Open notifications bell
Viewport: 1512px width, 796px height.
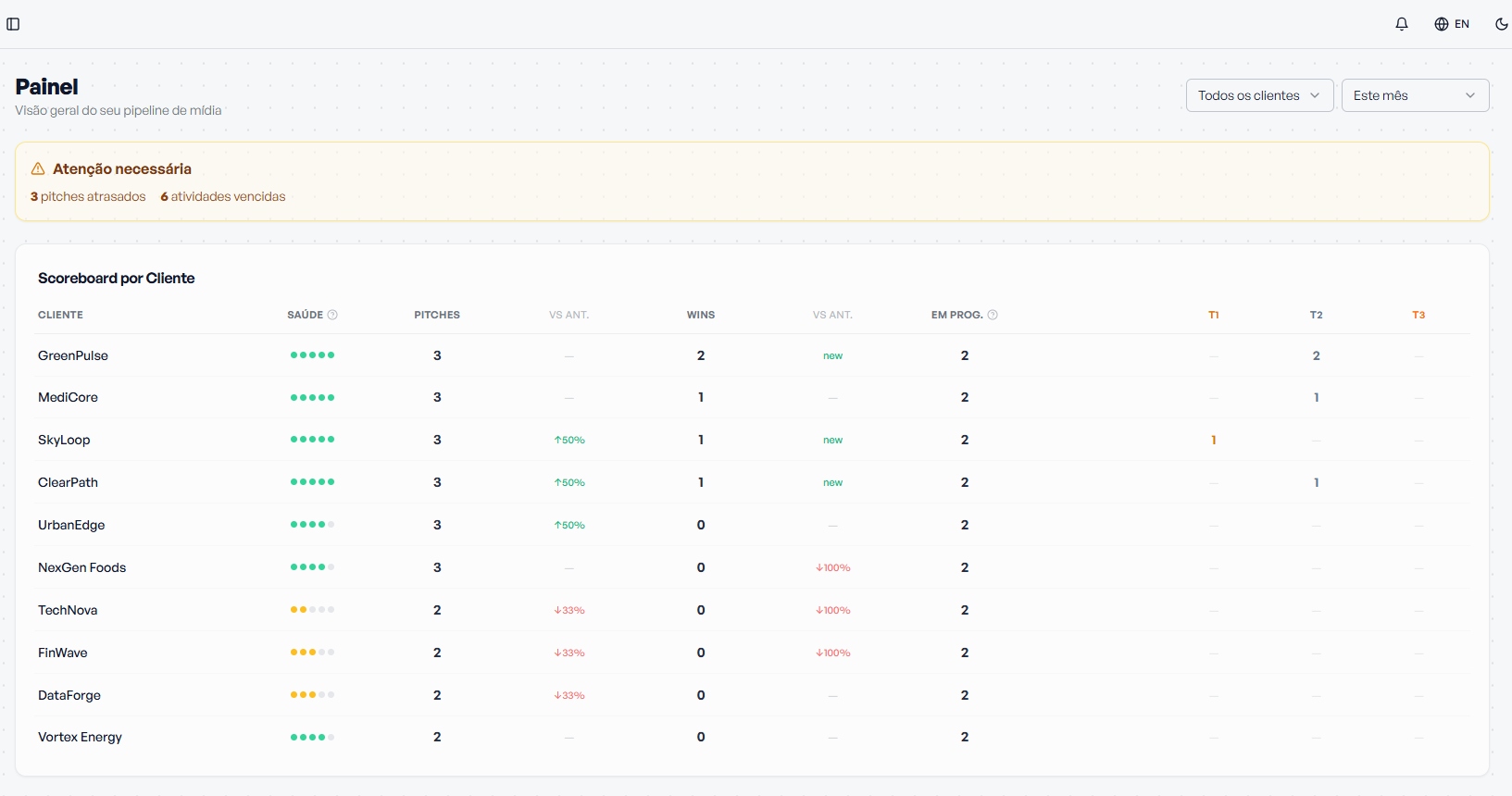1402,24
